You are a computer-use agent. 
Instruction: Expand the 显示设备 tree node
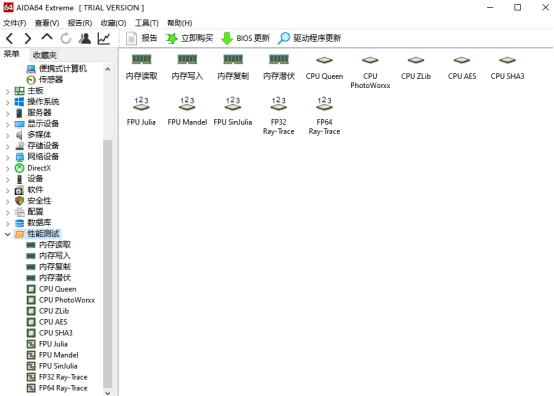pos(7,124)
